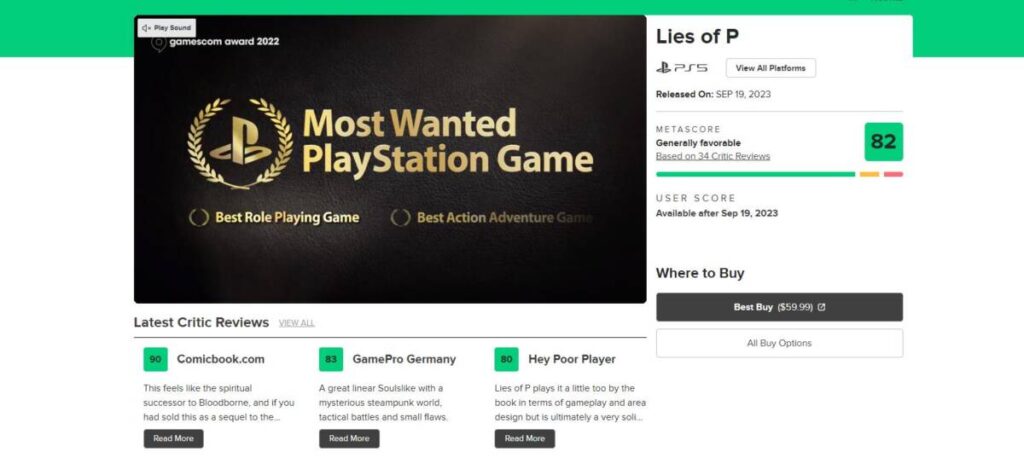Click the 90 score badge for Comicbook.com
This screenshot has height=458, width=1024.
155,359
